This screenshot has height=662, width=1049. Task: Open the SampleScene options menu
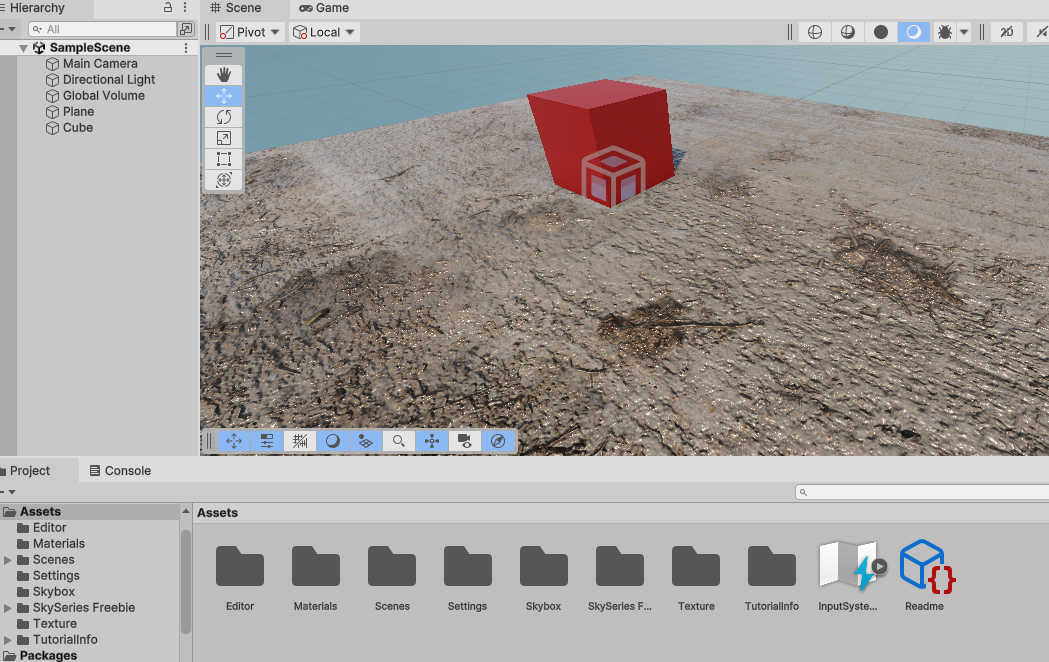186,48
